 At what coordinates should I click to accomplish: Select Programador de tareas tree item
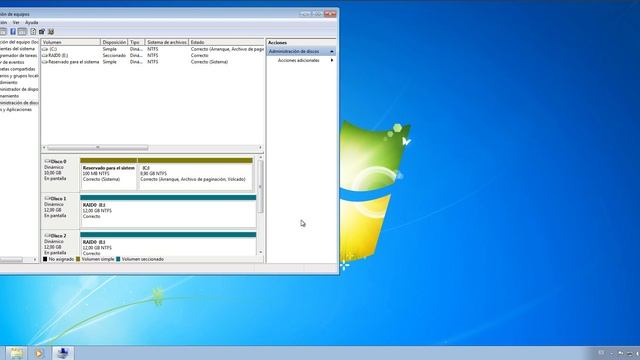coord(19,56)
